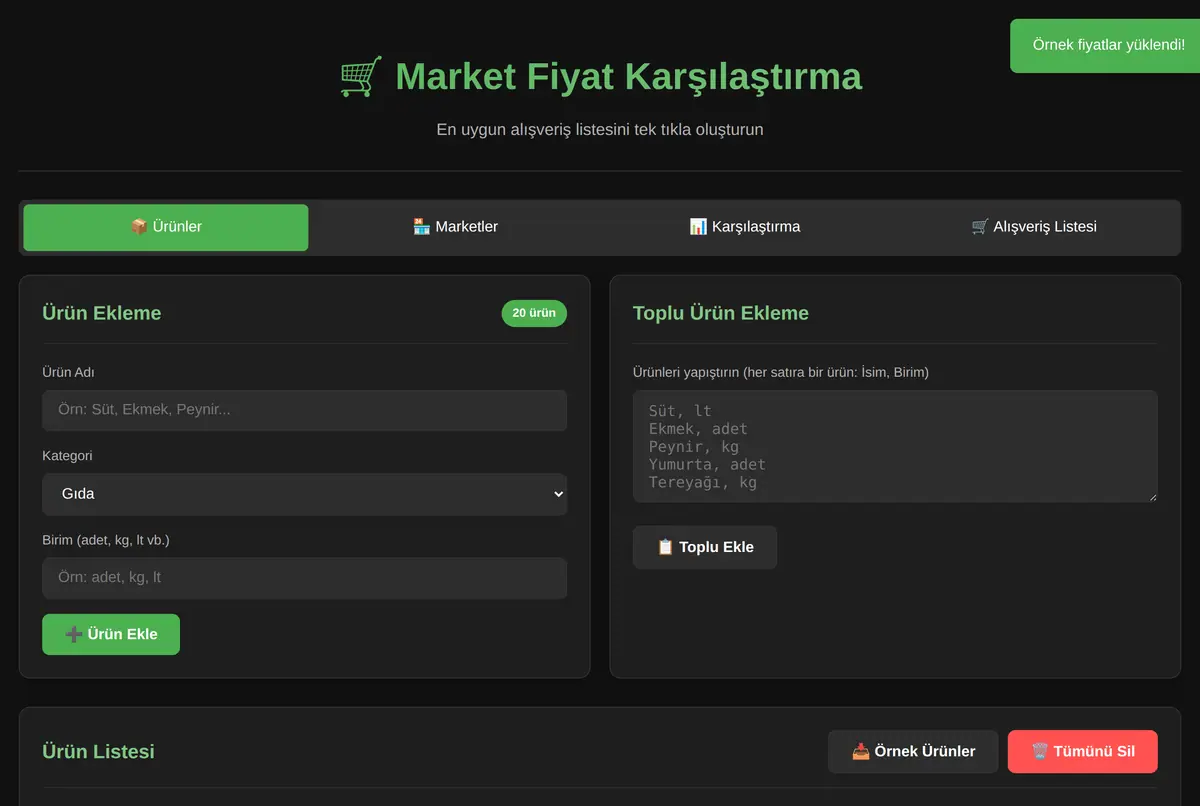The image size is (1200, 806).
Task: Focus the Birim input field
Action: [304, 578]
